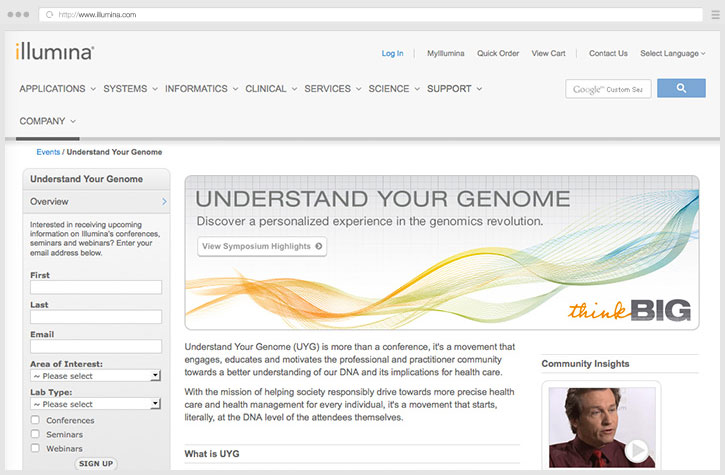Enable the Conferences checkbox

[36, 421]
